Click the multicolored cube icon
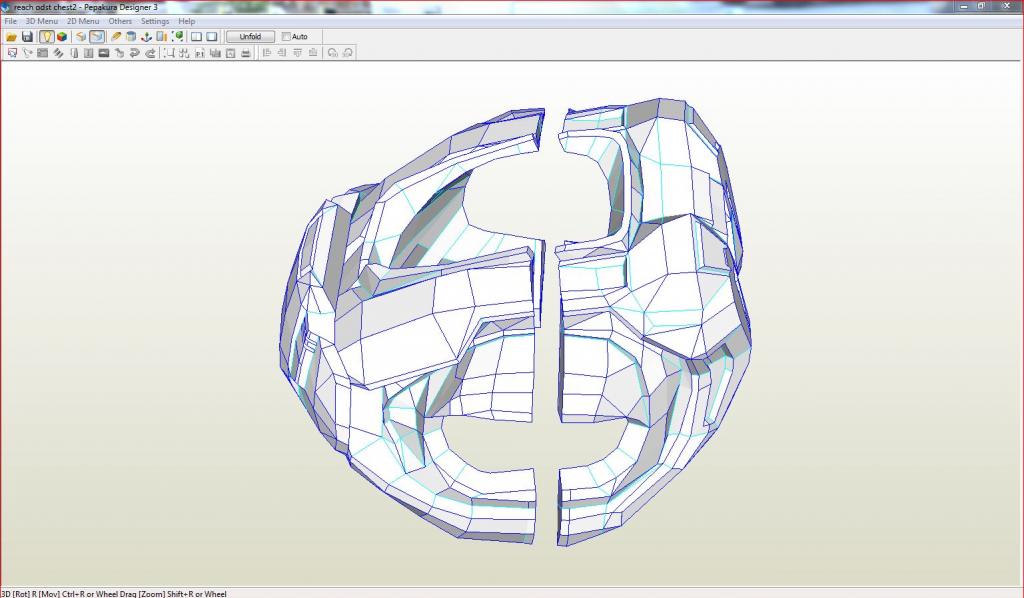The image size is (1024, 598). [61, 37]
